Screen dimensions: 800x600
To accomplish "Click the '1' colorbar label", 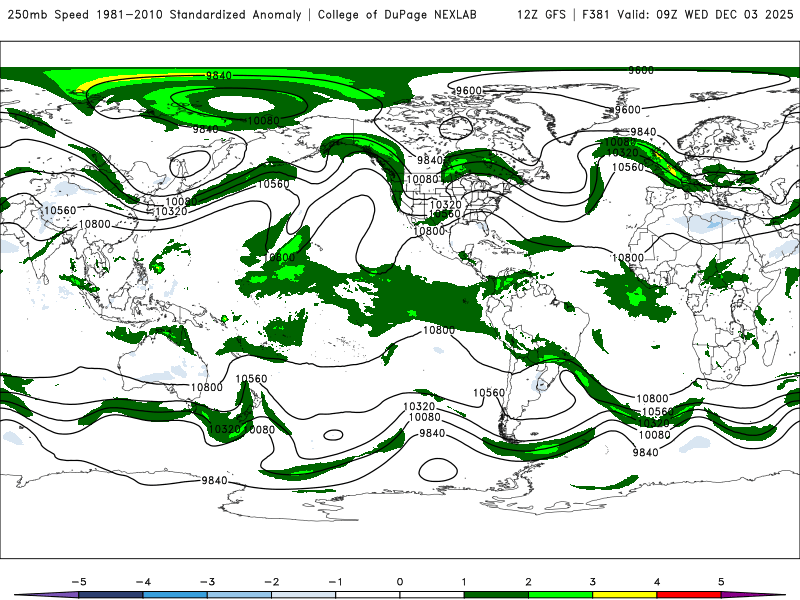I will point(464,582).
